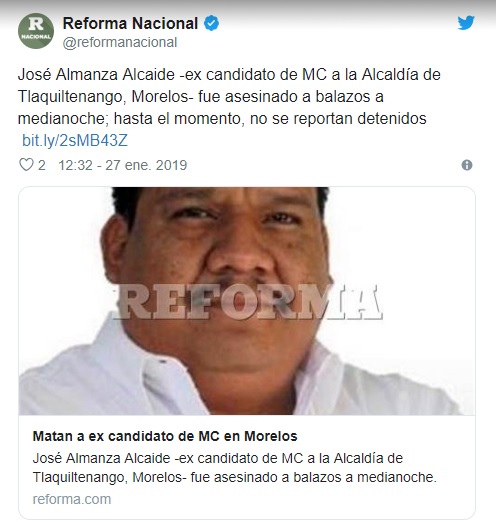496x522 pixels.
Task: Follow the bit.ly/2sMB43Z short link
Action: click(75, 141)
